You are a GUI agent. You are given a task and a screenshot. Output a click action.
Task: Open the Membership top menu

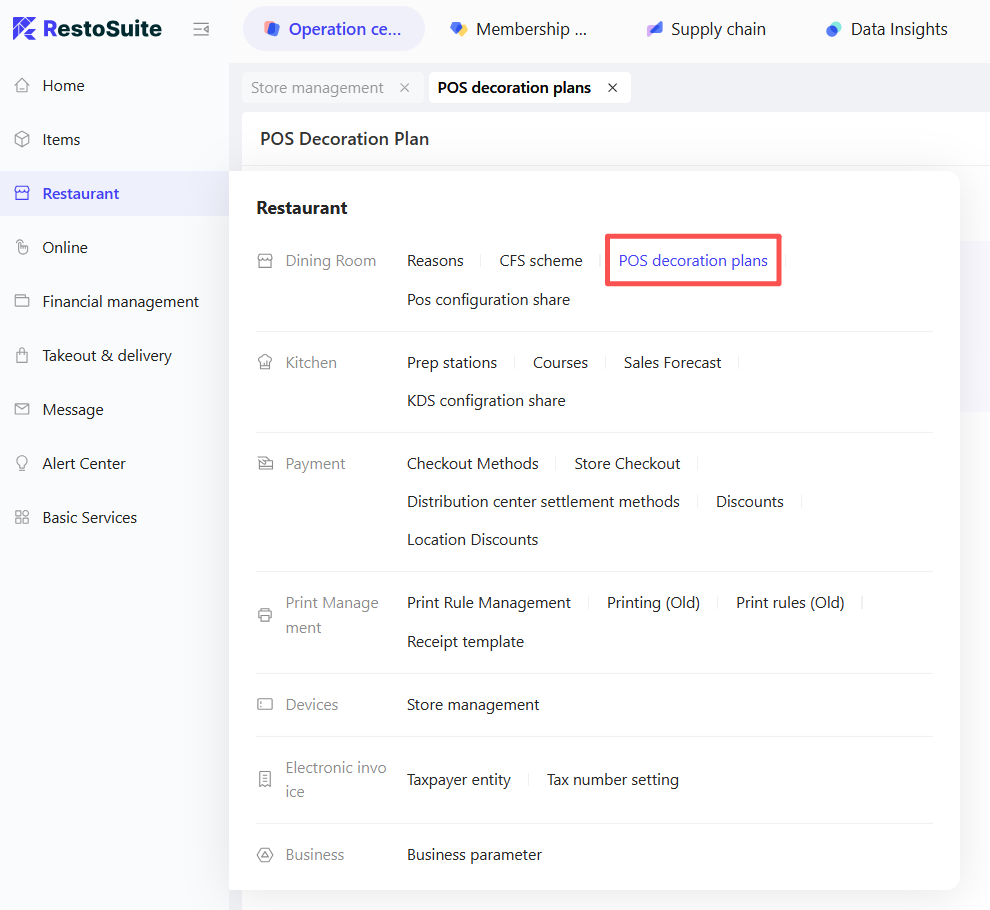[x=519, y=29]
